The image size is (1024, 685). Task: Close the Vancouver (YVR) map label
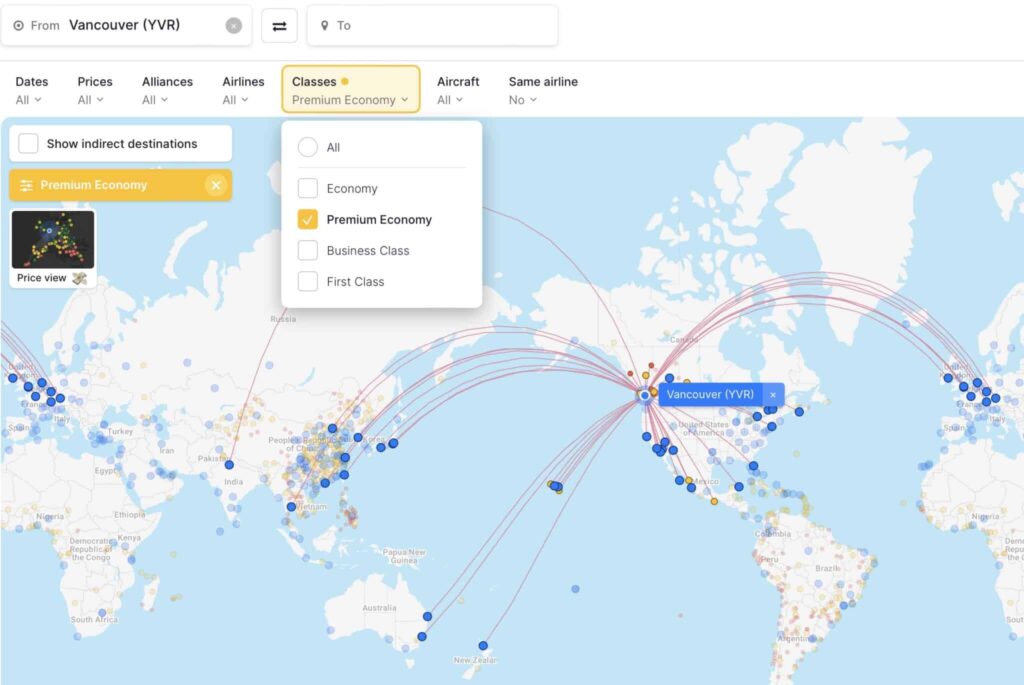click(x=773, y=395)
